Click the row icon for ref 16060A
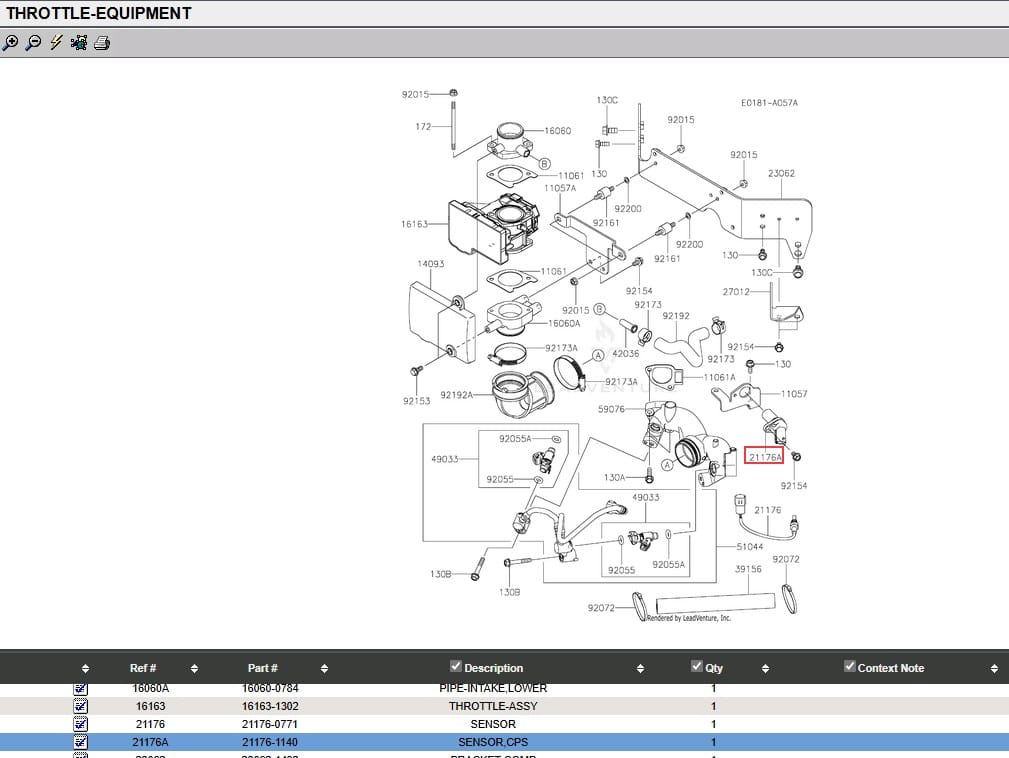1009x758 pixels. (x=81, y=689)
